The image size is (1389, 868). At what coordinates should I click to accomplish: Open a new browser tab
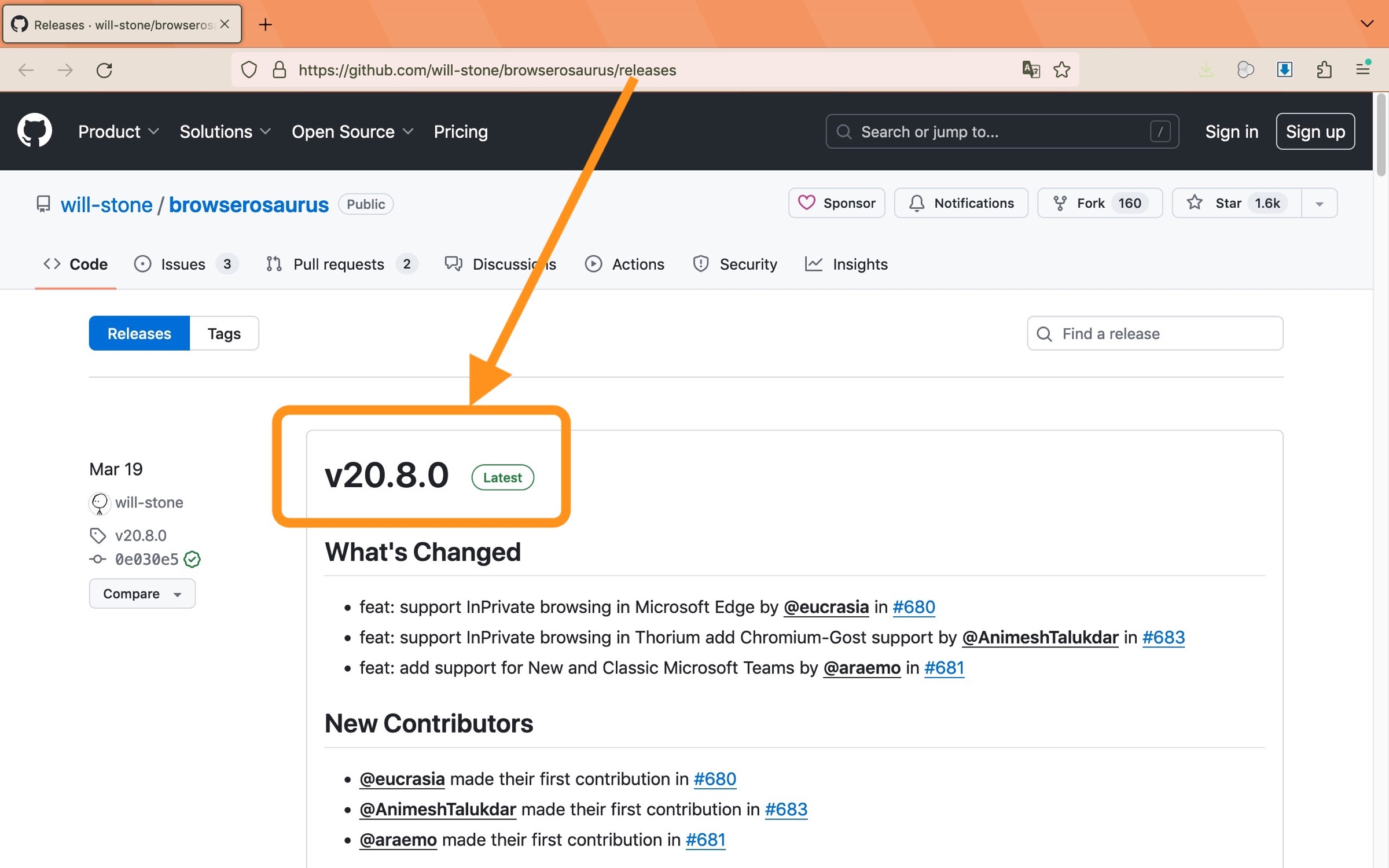coord(265,24)
